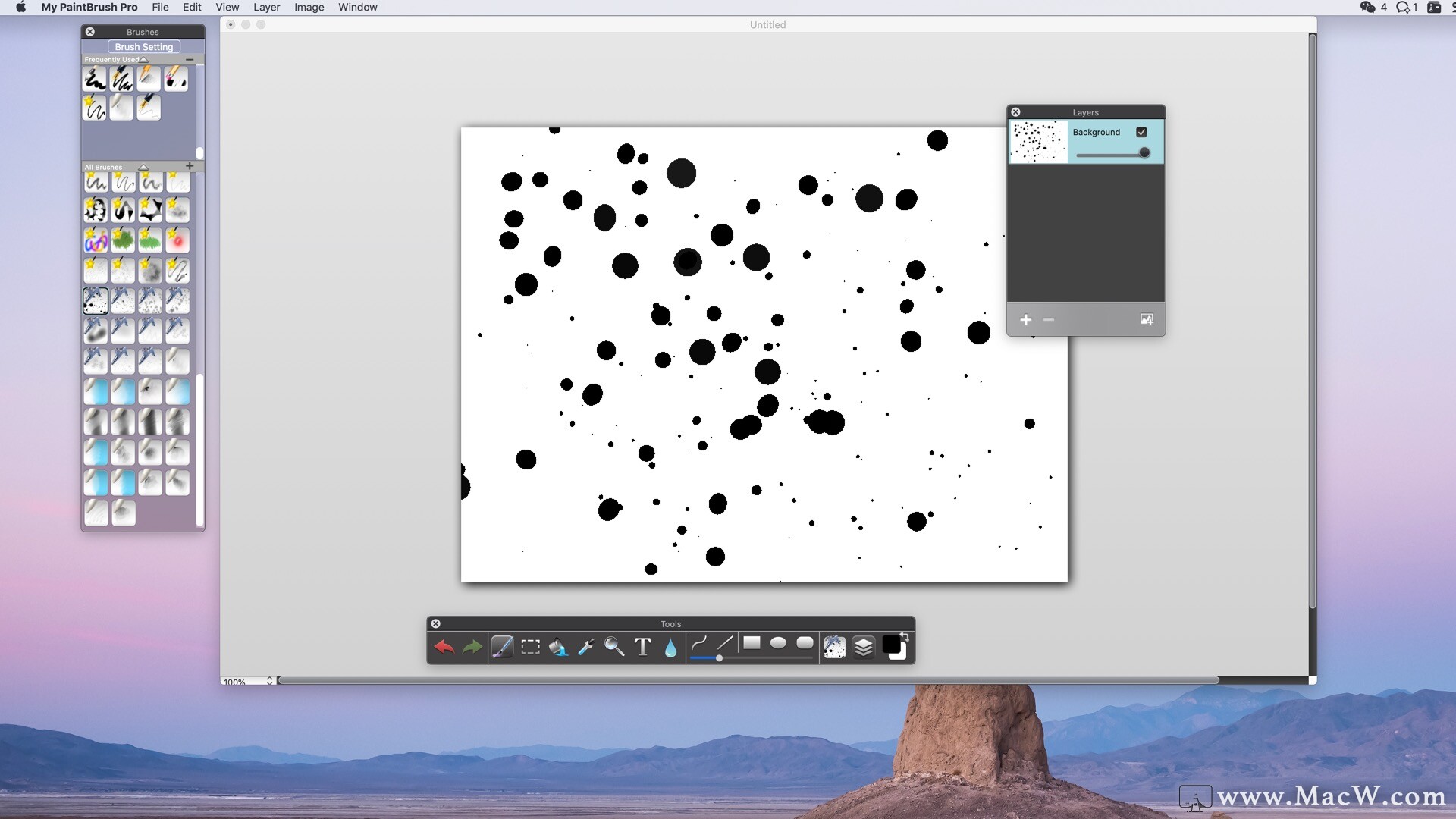
Task: Adjust the Background layer opacity slider
Action: pos(1144,153)
